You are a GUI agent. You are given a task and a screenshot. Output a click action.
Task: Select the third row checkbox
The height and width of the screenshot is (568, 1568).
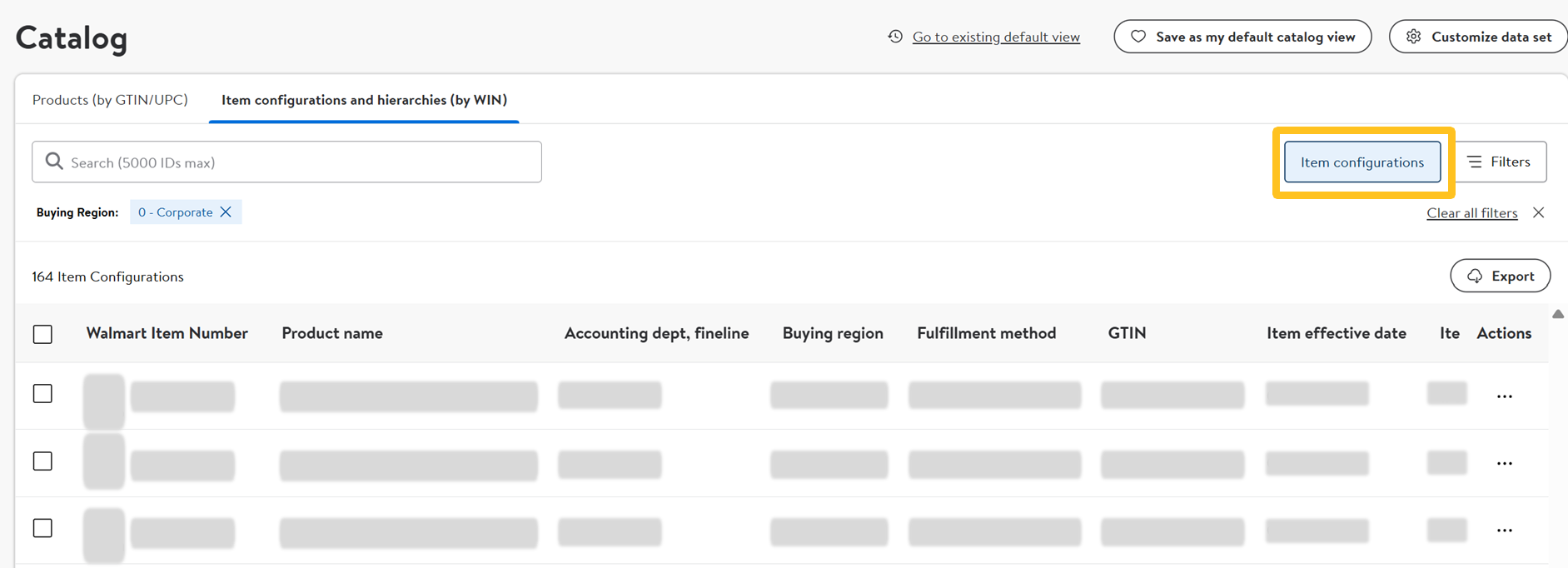[x=42, y=528]
